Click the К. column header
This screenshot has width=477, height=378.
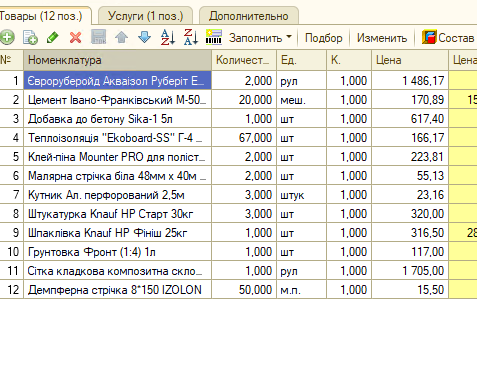[349, 60]
